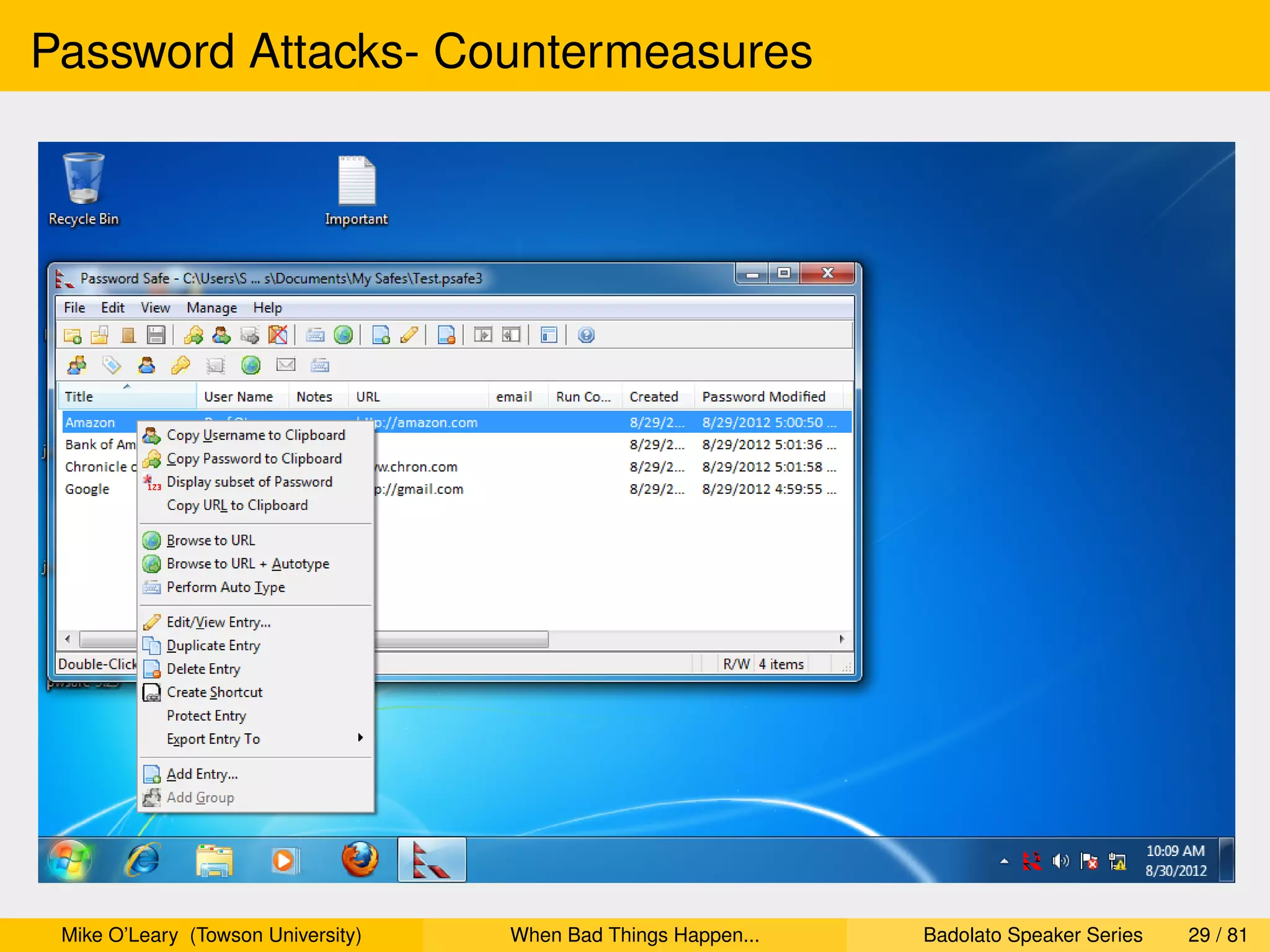
Task: Open the Windows Start button
Action: (x=69, y=860)
